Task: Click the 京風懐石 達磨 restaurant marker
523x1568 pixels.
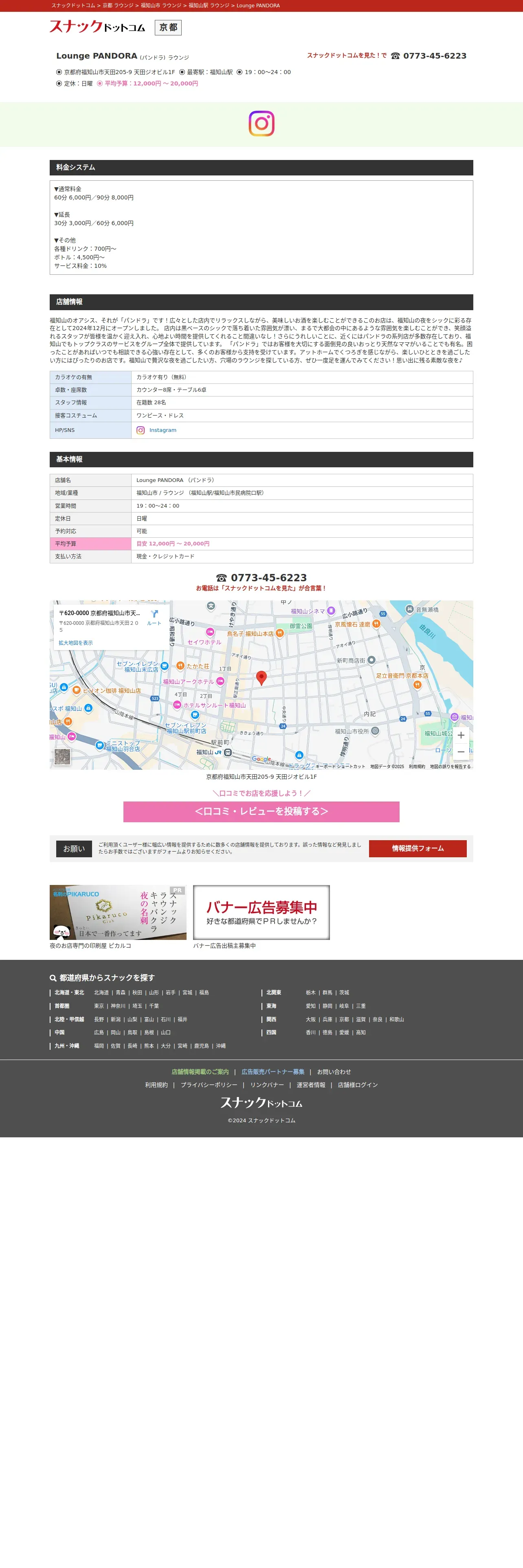Action: coord(376,624)
